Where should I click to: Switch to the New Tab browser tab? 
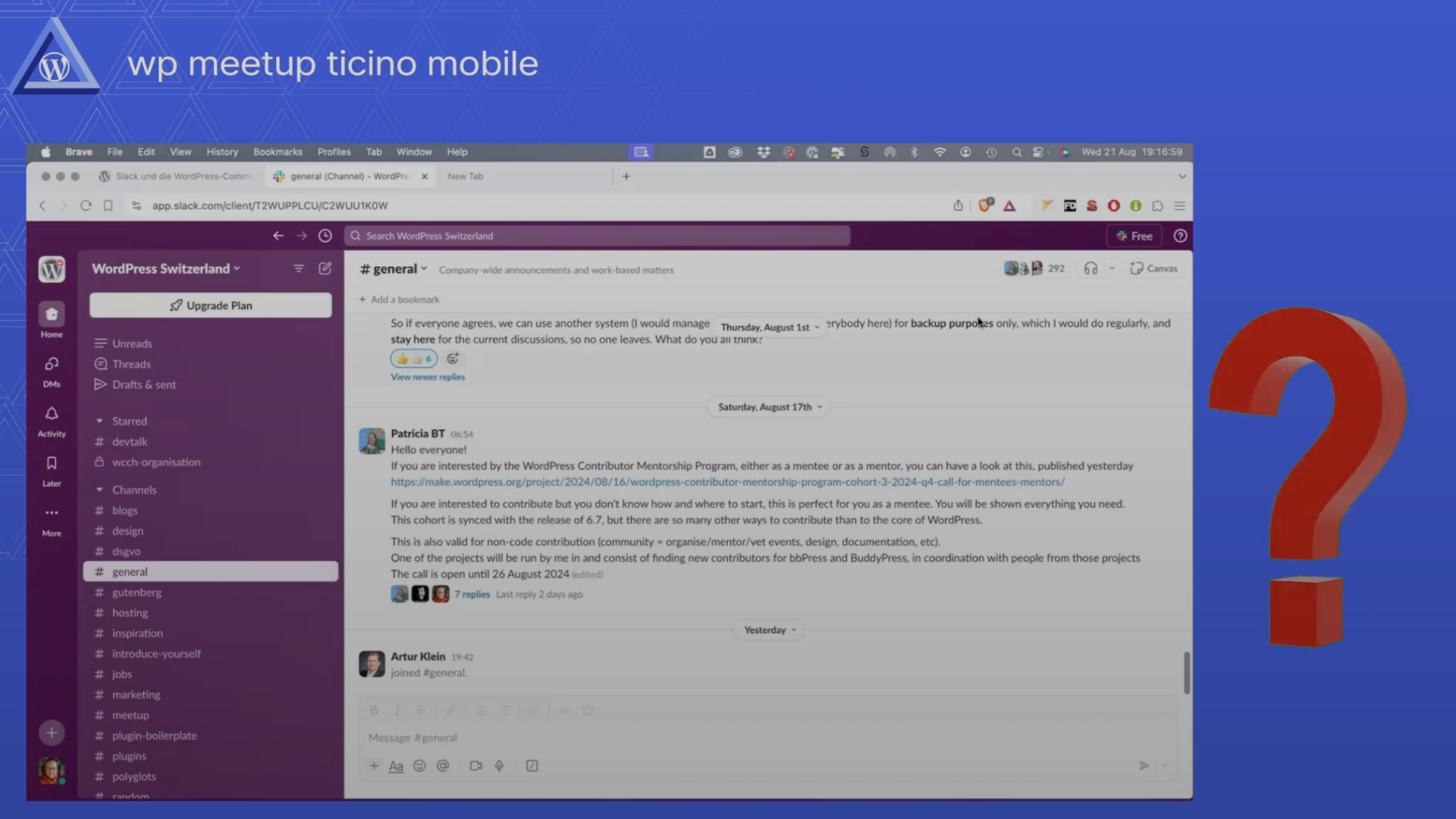[465, 176]
